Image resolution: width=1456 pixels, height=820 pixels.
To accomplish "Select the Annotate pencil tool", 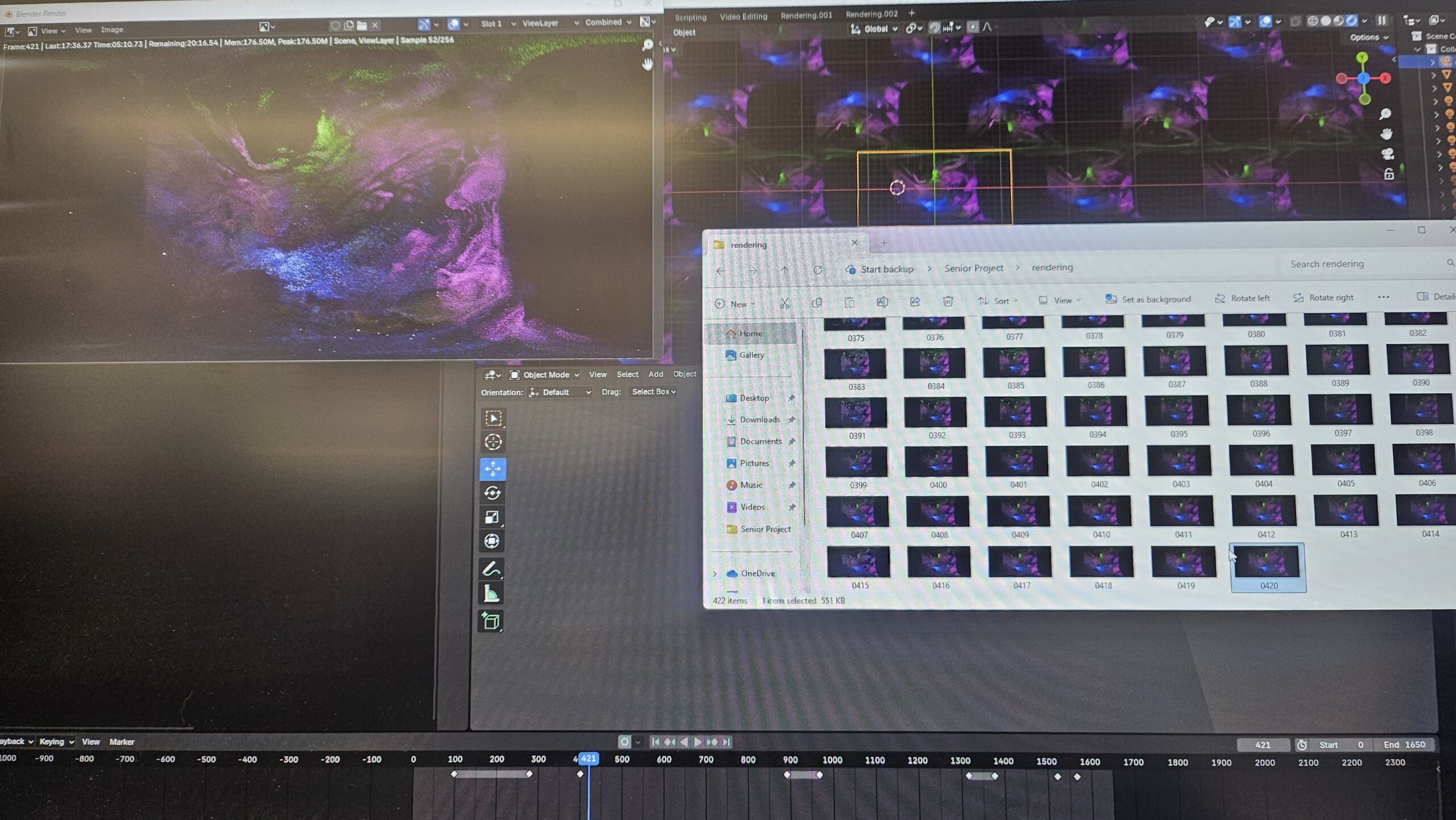I will click(x=491, y=569).
